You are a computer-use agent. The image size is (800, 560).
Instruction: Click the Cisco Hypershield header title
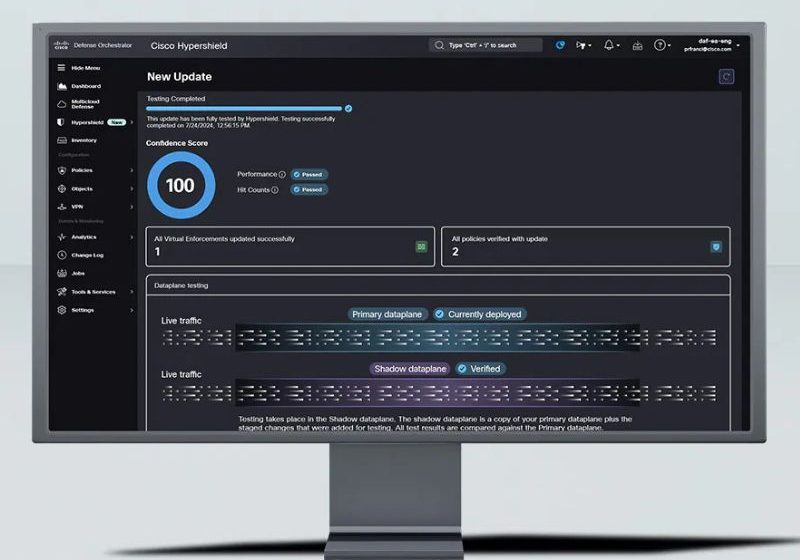pos(189,46)
